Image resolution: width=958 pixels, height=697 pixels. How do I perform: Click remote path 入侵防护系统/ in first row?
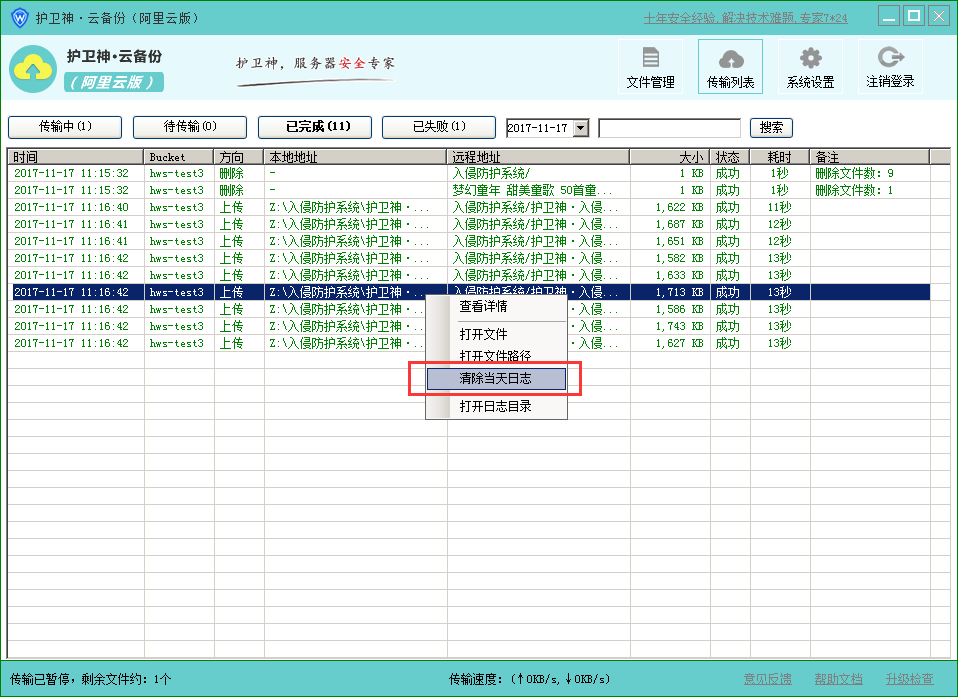491,173
